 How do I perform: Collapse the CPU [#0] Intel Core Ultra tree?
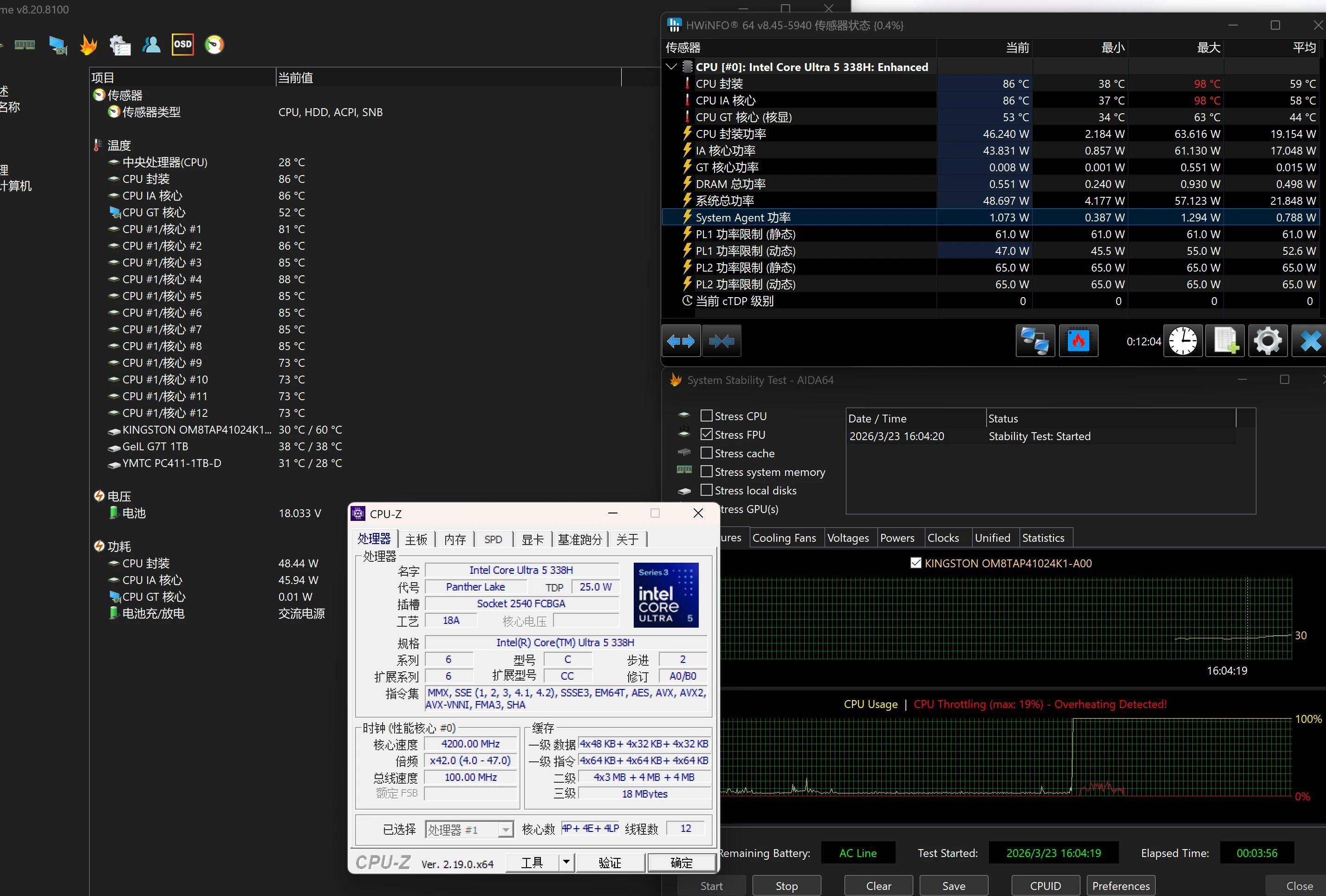point(671,67)
